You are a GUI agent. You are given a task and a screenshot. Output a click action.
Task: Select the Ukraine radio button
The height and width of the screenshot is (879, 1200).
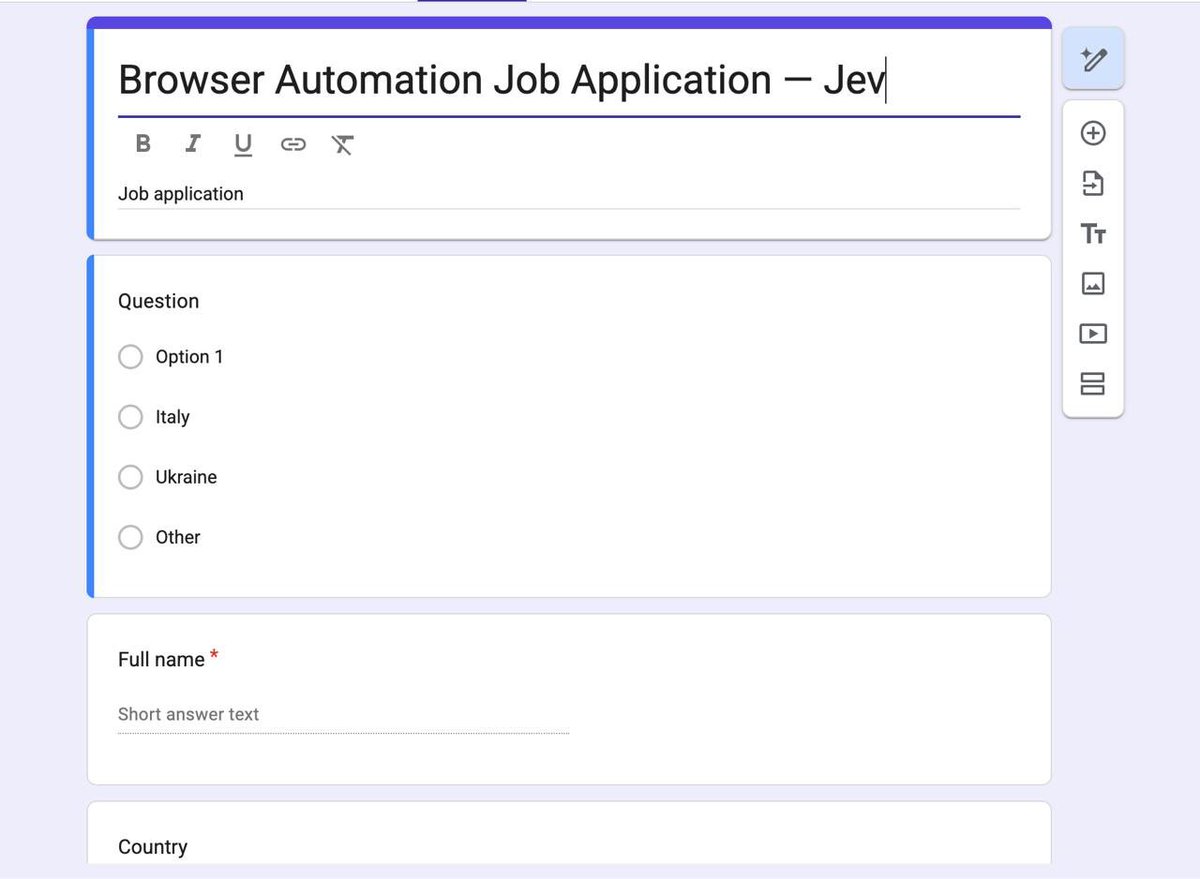(x=130, y=477)
